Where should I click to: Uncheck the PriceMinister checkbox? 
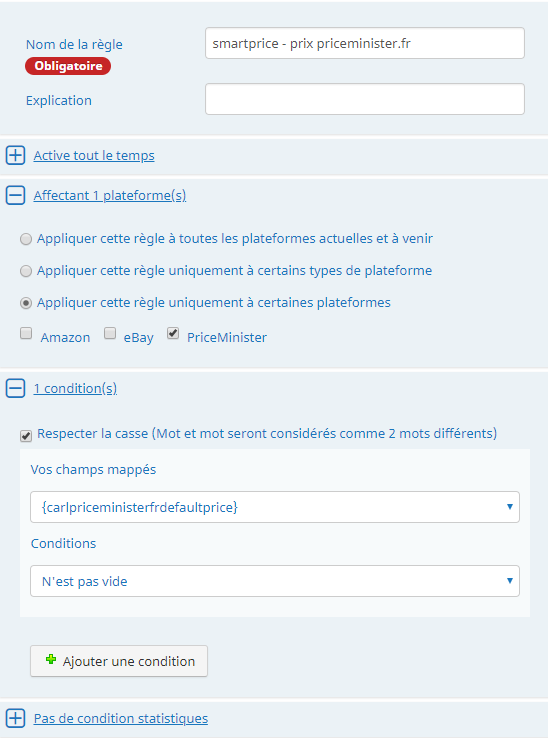[173, 334]
